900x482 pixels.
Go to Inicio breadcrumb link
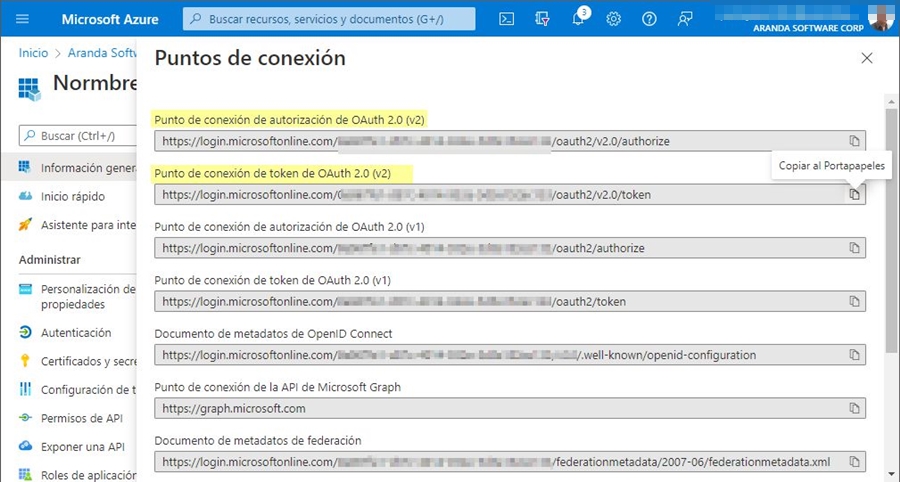33,53
